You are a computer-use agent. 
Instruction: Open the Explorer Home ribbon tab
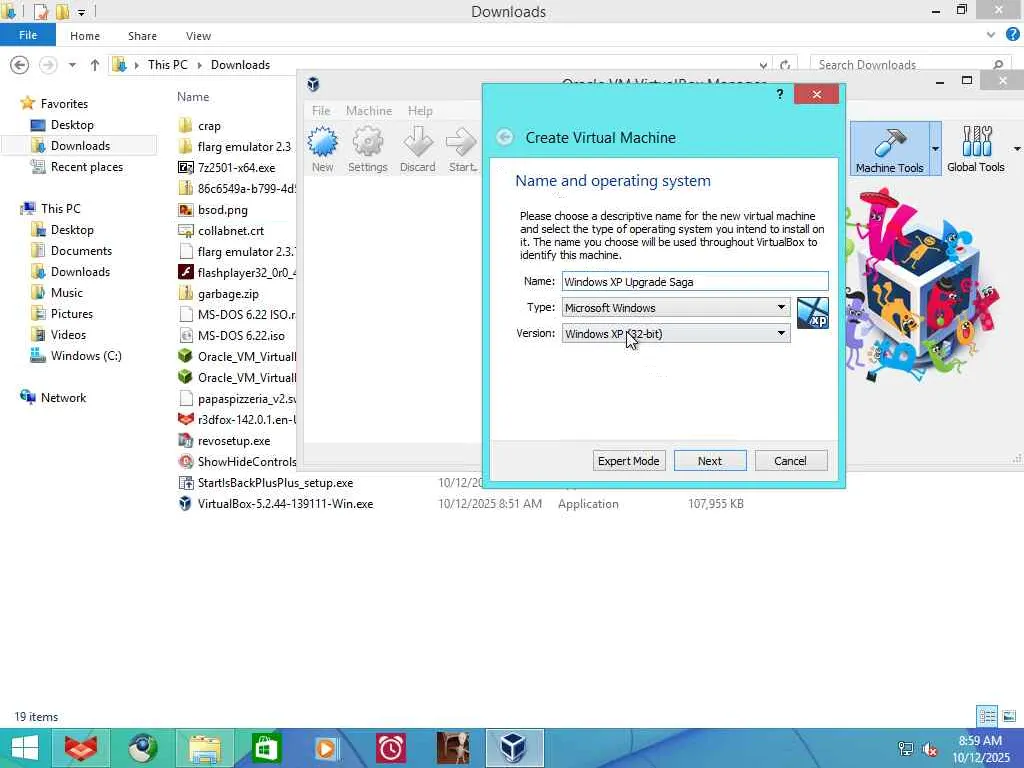[x=85, y=36]
